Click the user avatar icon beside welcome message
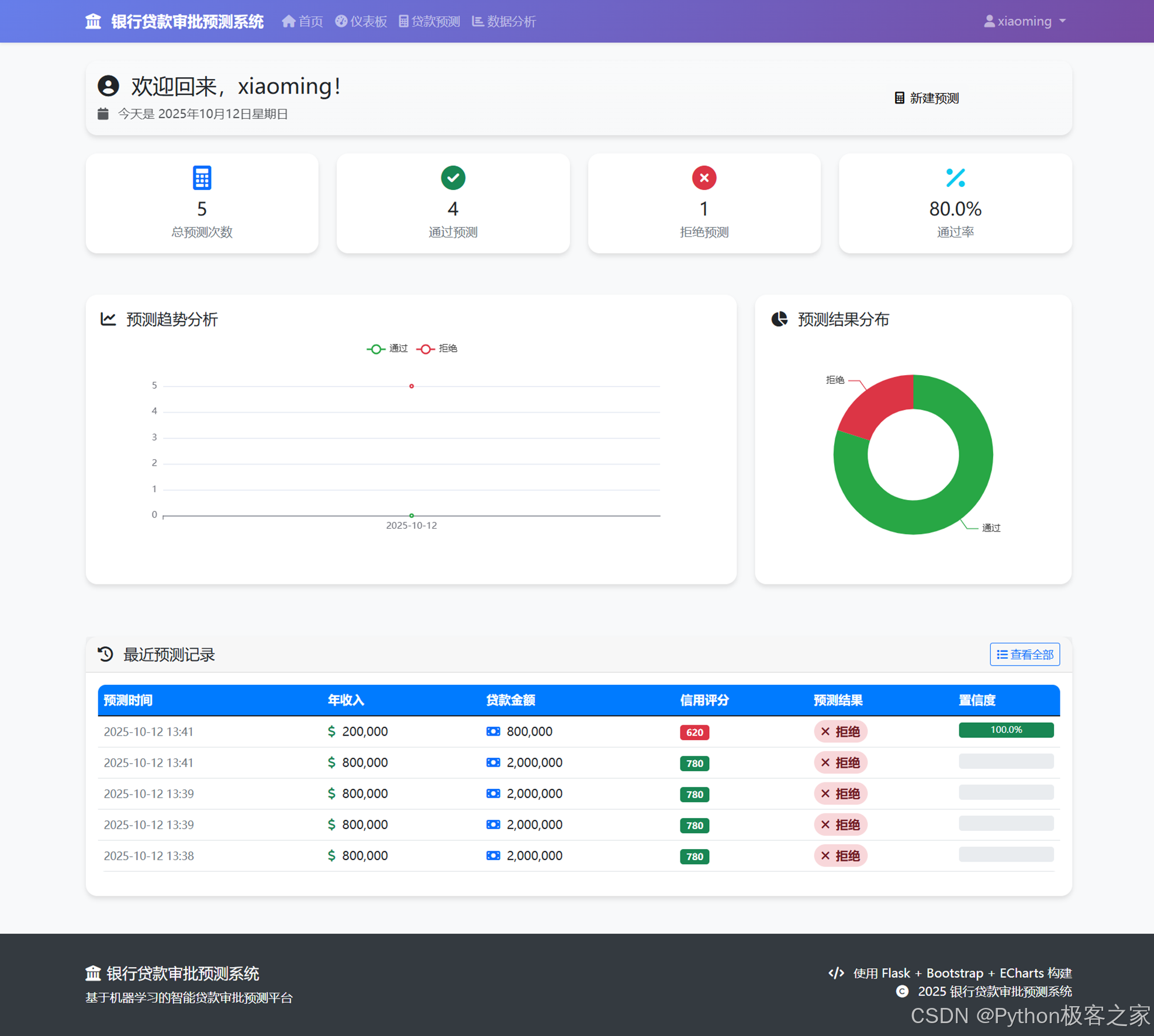This screenshot has width=1154, height=1036. [108, 86]
